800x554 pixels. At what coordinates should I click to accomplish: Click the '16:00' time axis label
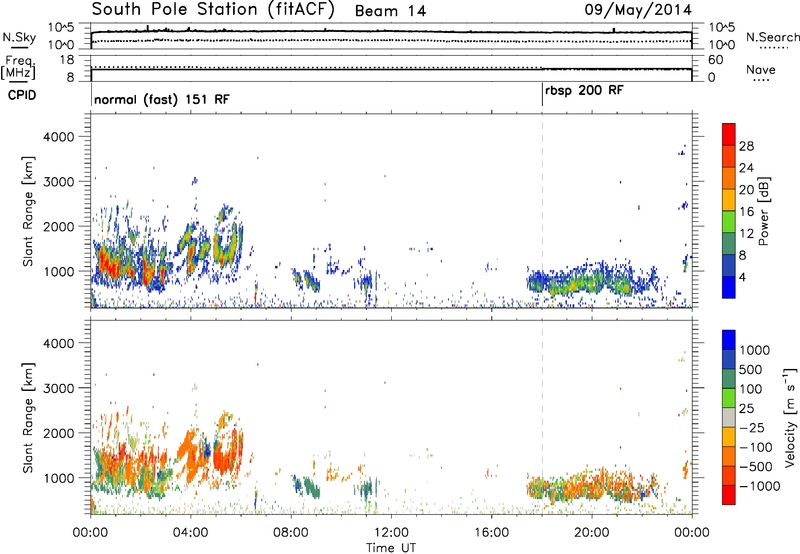491,533
